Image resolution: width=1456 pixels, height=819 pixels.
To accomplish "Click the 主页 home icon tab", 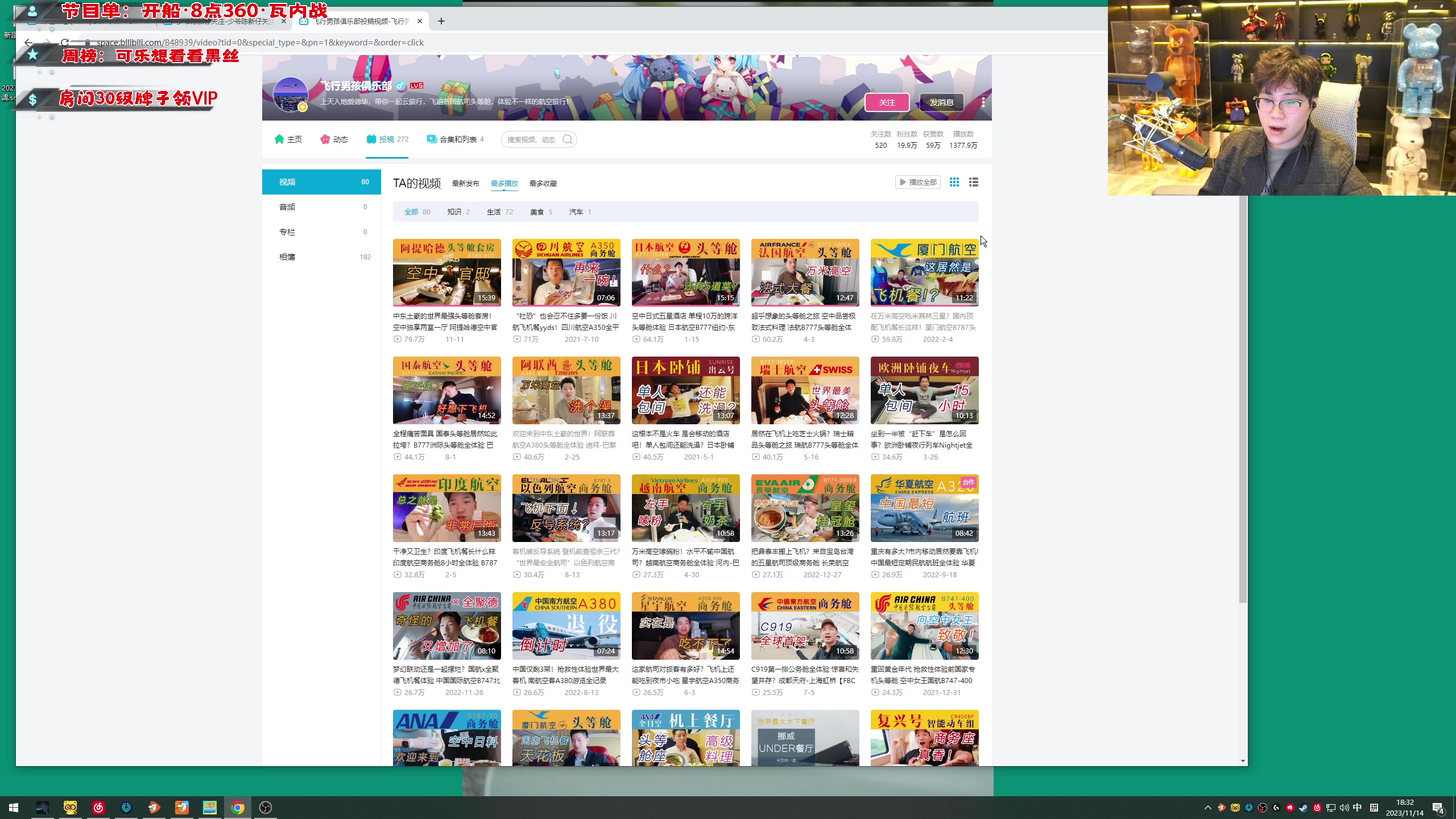I will click(x=288, y=139).
